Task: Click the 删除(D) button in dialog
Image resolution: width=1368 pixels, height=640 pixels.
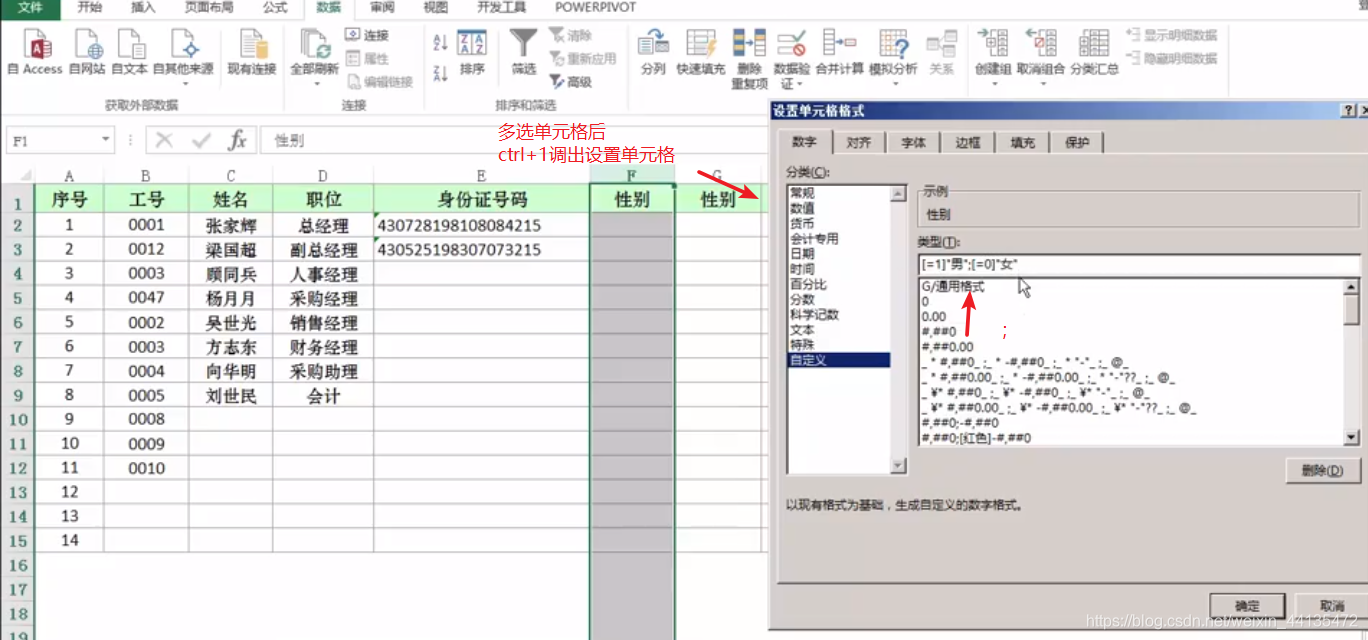Action: point(1322,471)
